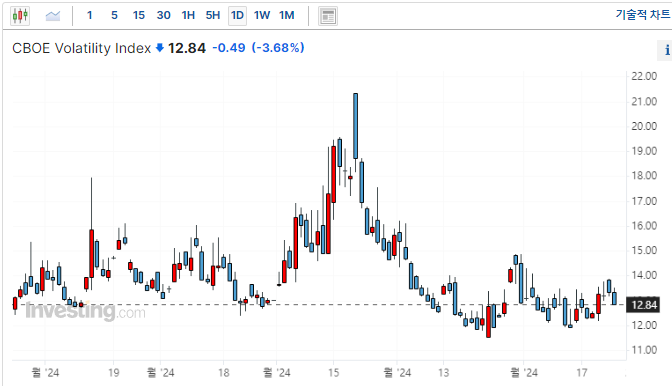
Task: Click the 14.00 axis label
Action: click(644, 275)
